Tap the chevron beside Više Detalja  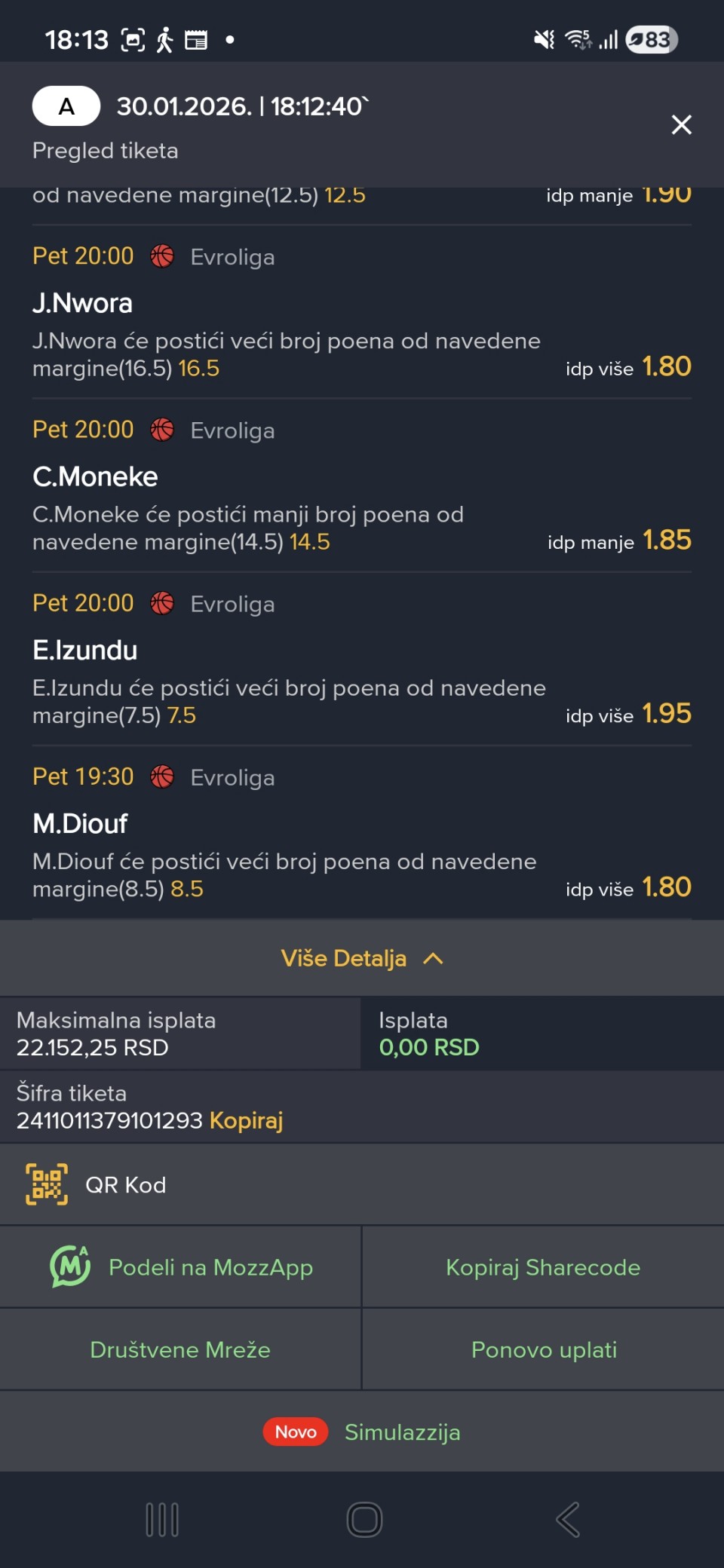433,958
